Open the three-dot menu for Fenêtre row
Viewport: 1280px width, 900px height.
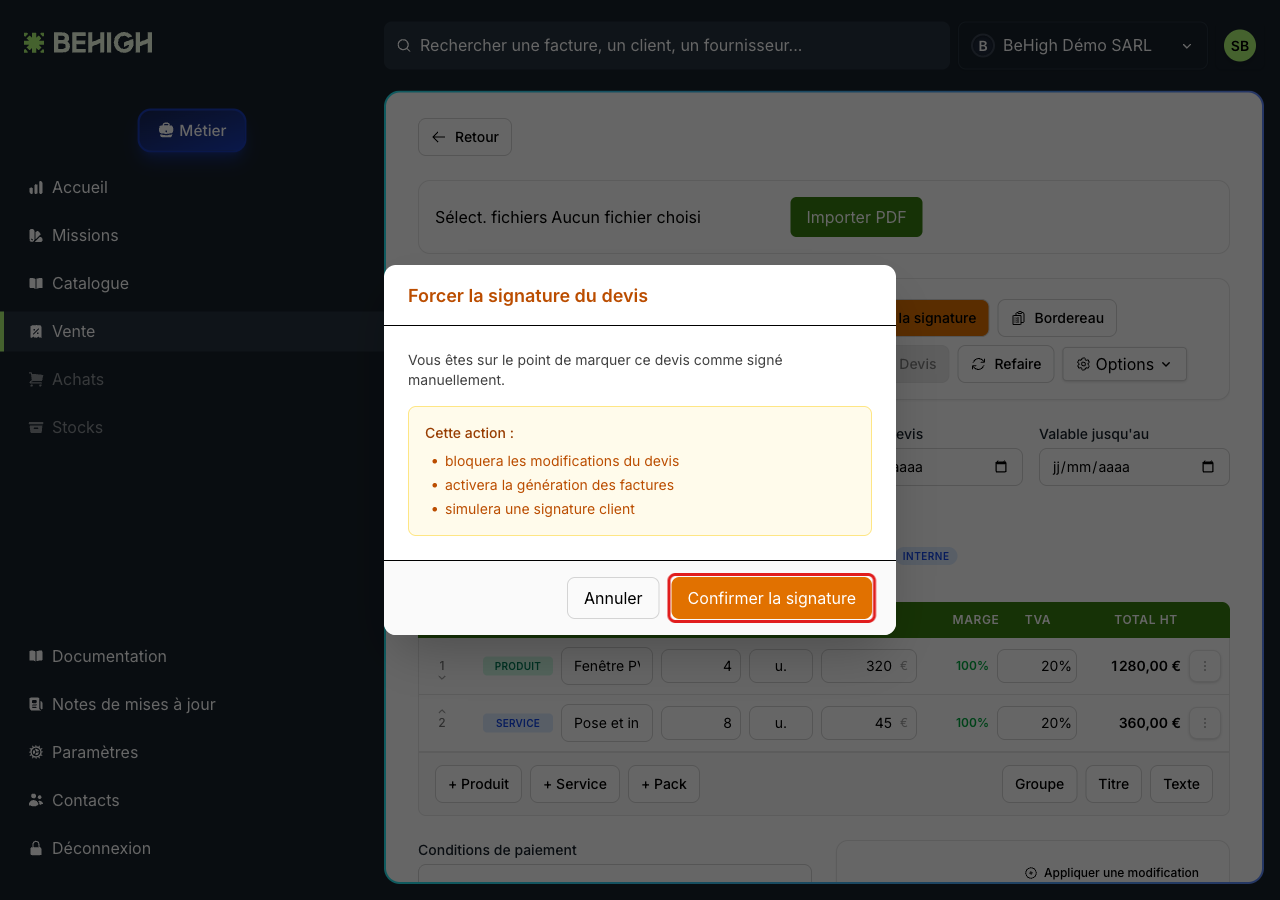[1205, 666]
